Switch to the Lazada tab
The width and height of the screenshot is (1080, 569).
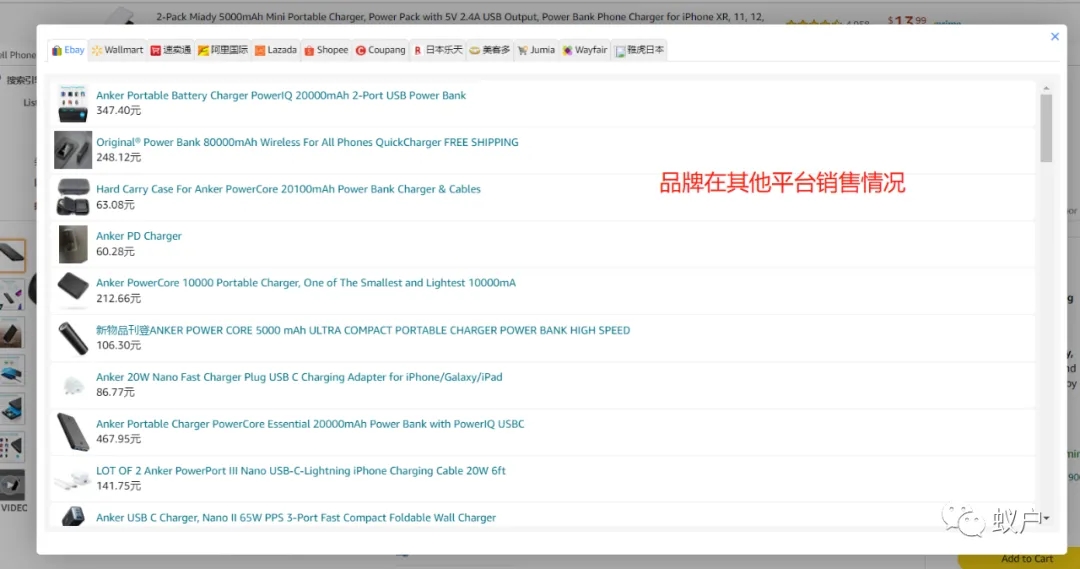(276, 50)
